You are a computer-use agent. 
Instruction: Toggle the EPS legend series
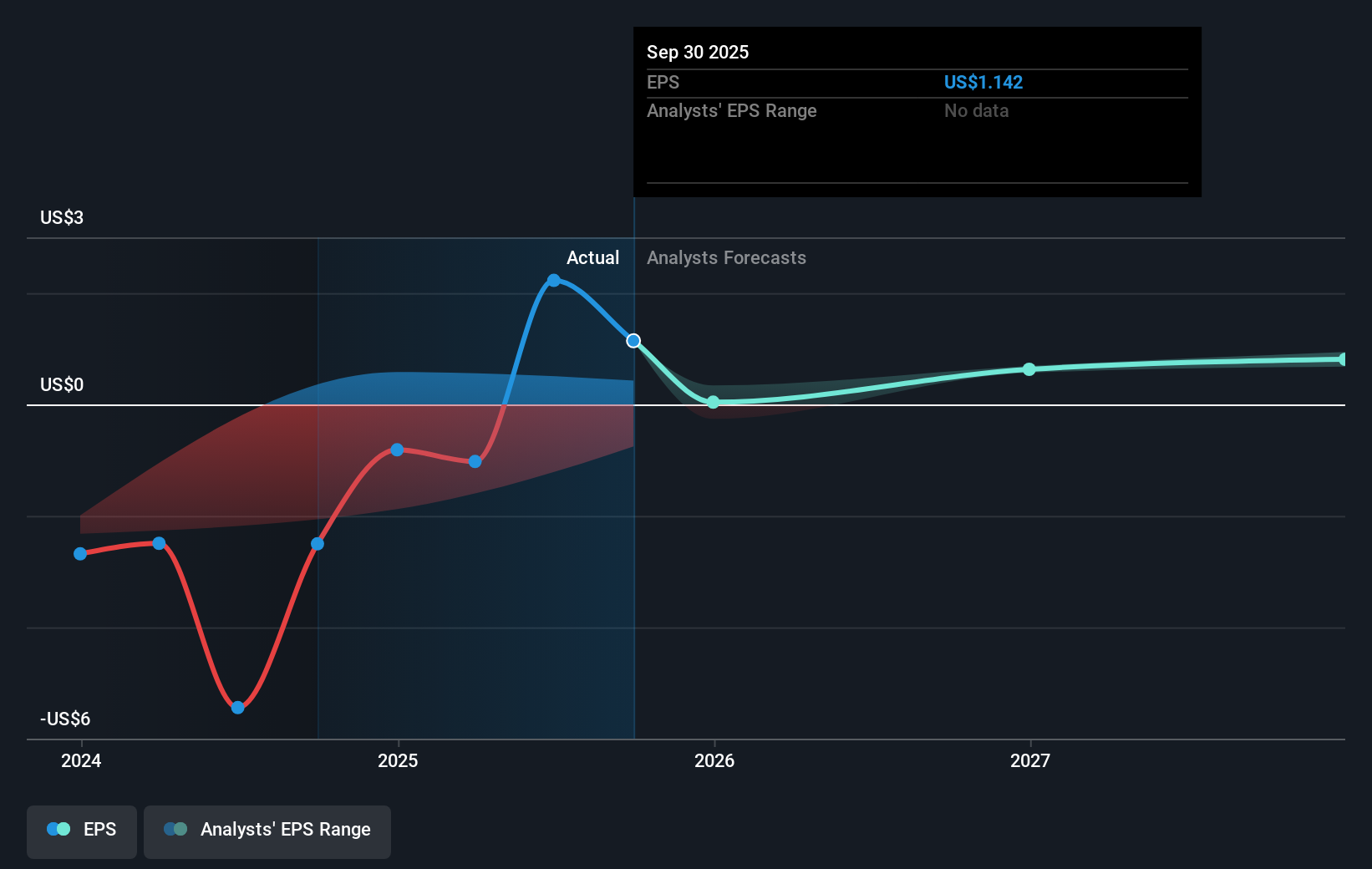coord(82,831)
